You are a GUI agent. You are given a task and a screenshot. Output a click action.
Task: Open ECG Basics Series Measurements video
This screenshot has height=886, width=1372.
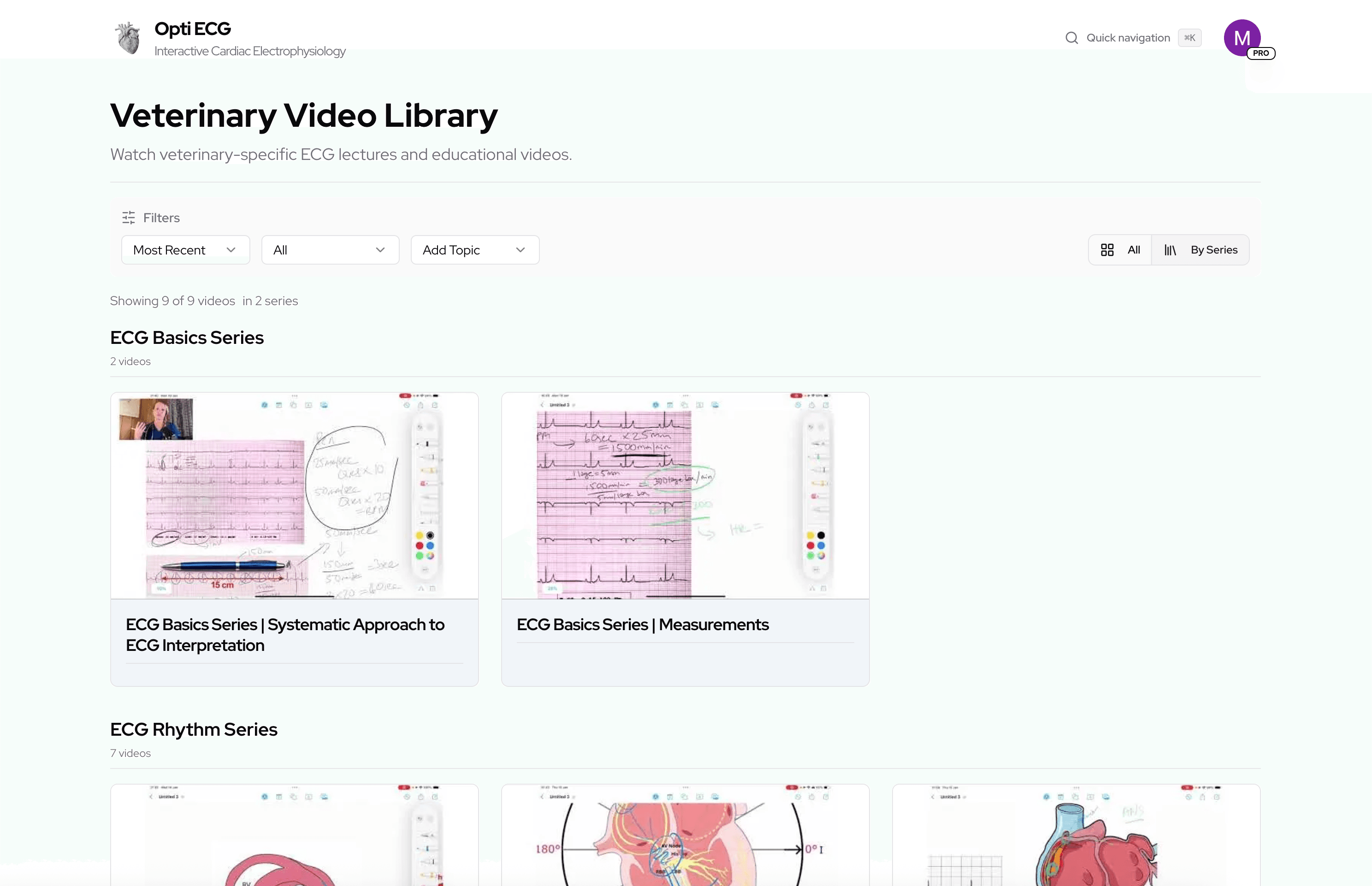[x=643, y=624]
